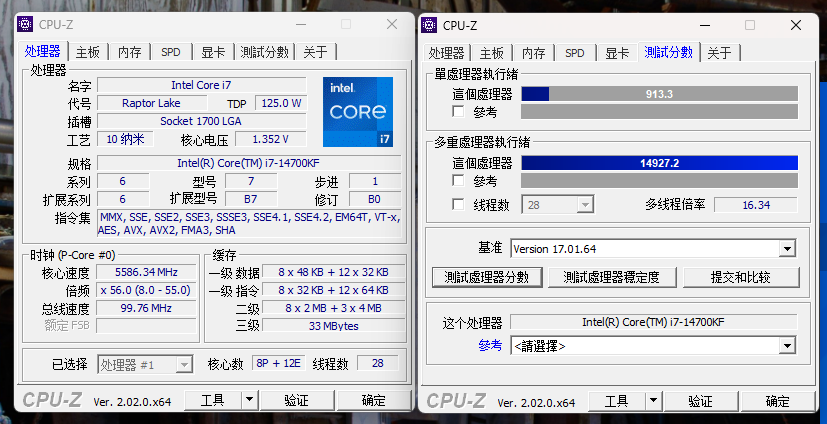
Task: Switch to 主板 tab in left window
Action: 88,52
